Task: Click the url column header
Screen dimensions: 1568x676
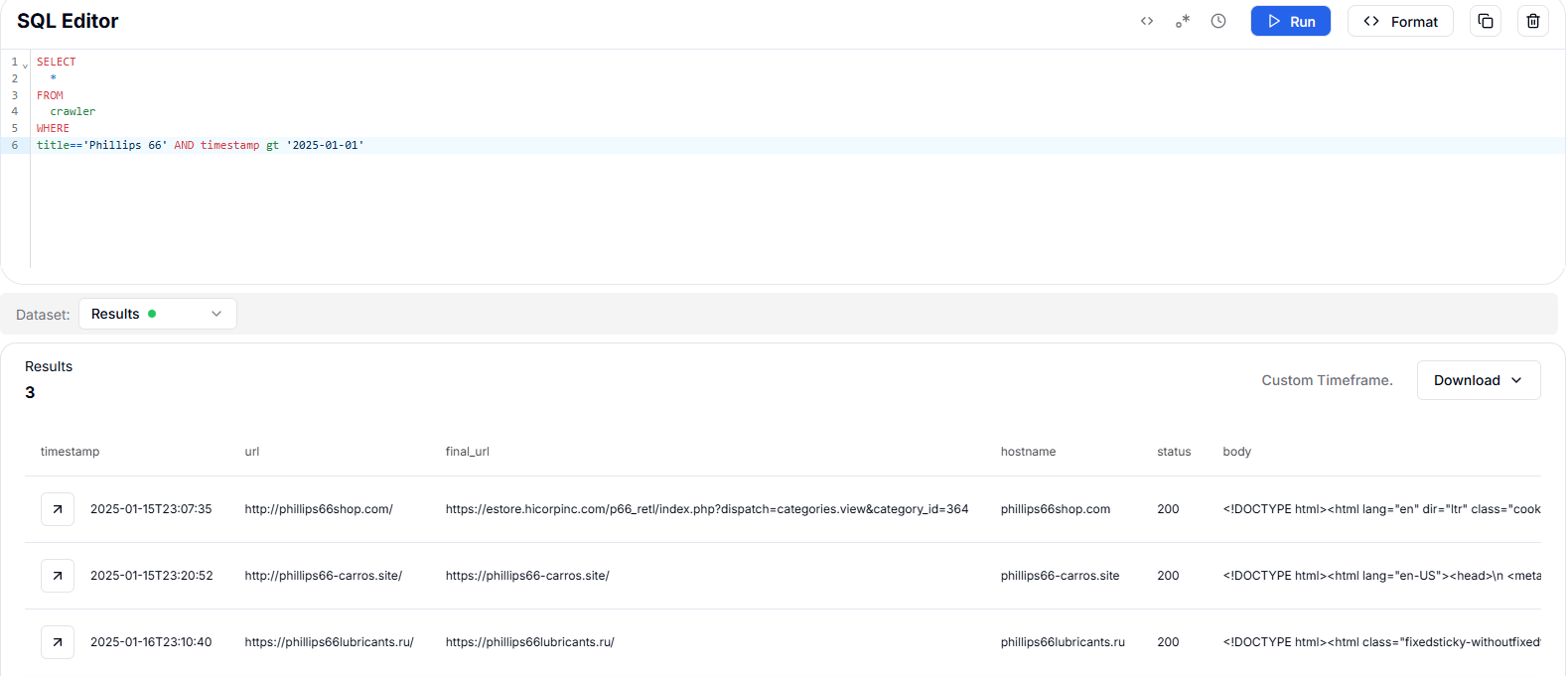Action: pyautogui.click(x=252, y=452)
